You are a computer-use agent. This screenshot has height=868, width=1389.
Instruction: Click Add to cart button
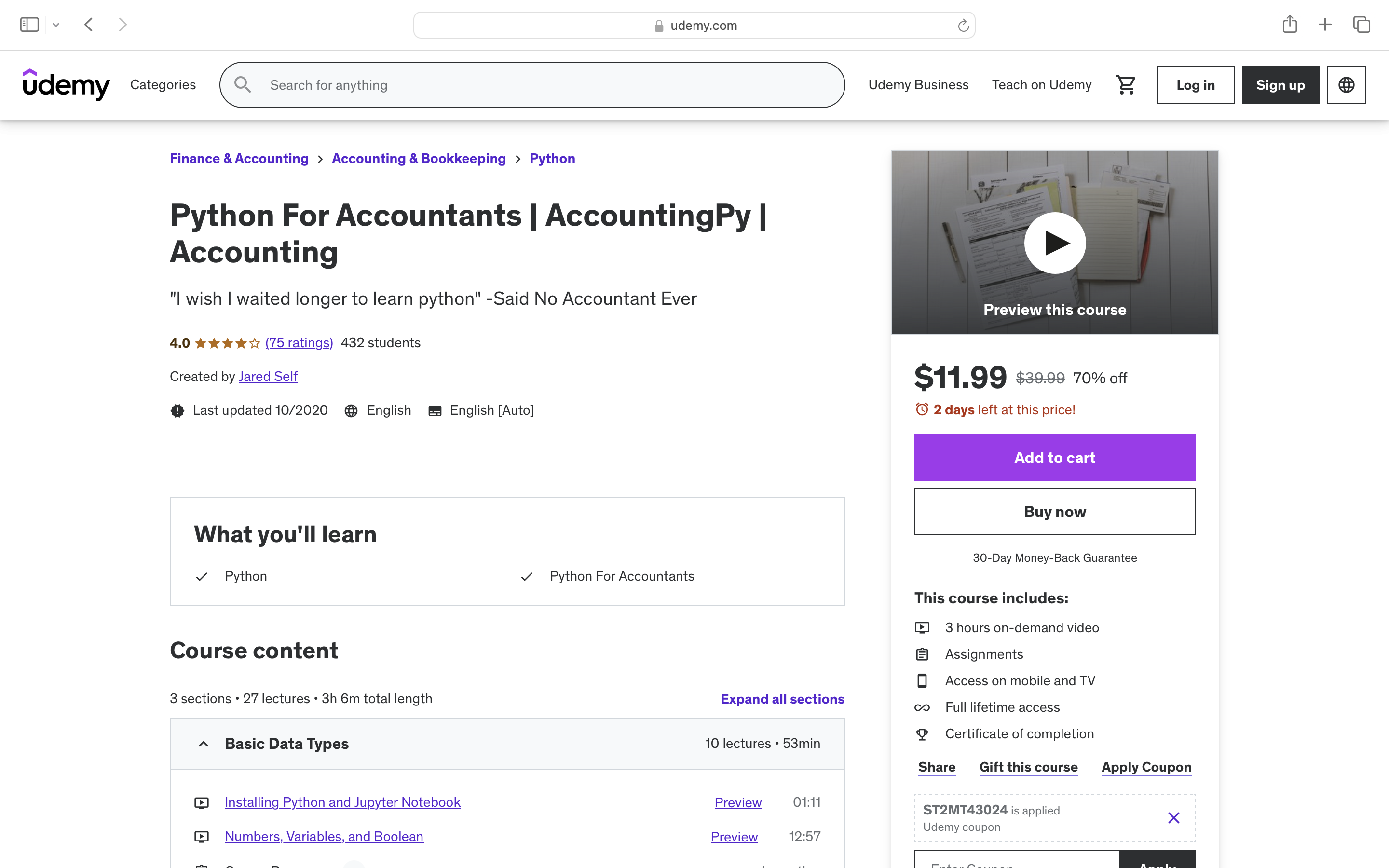tap(1054, 458)
